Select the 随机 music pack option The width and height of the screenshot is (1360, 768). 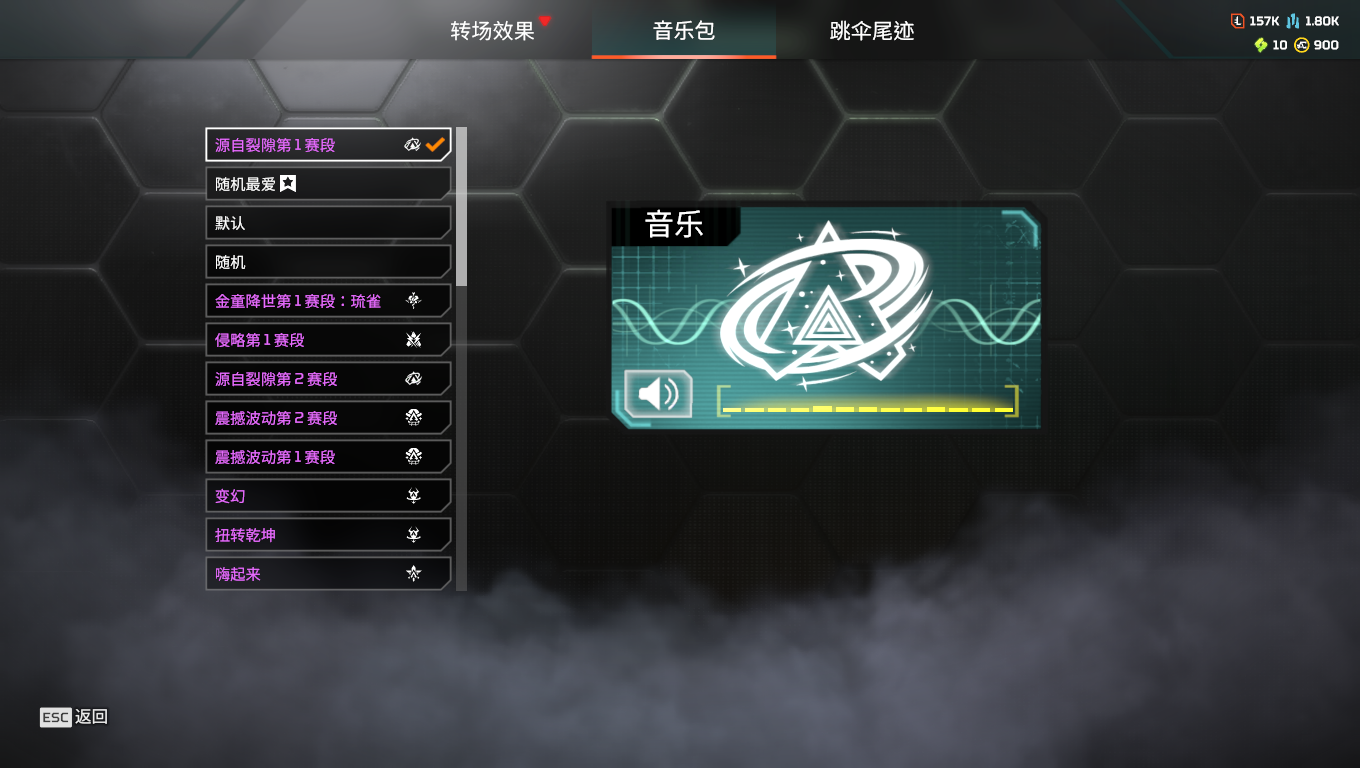tap(328, 262)
